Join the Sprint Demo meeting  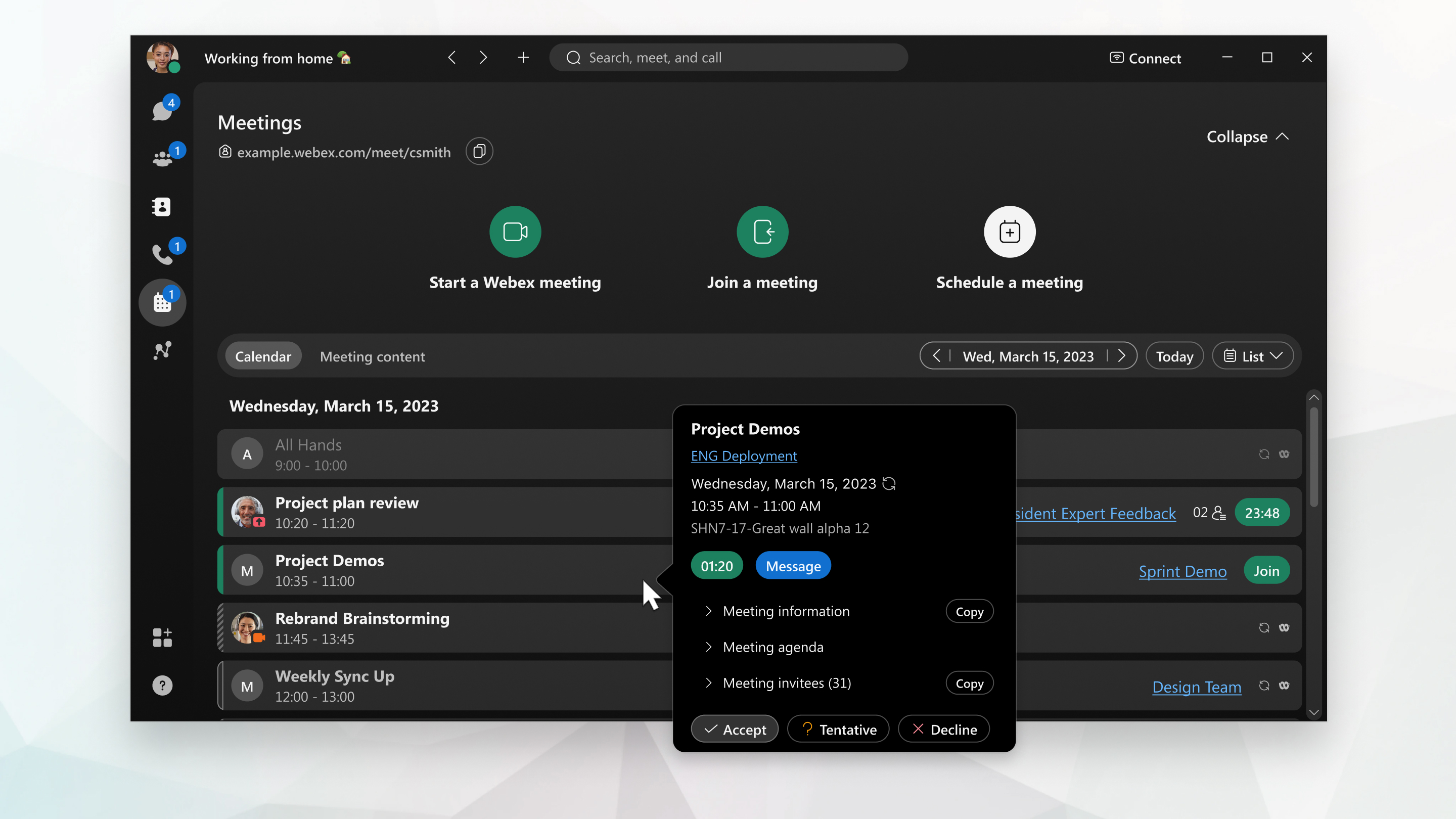pyautogui.click(x=1266, y=570)
